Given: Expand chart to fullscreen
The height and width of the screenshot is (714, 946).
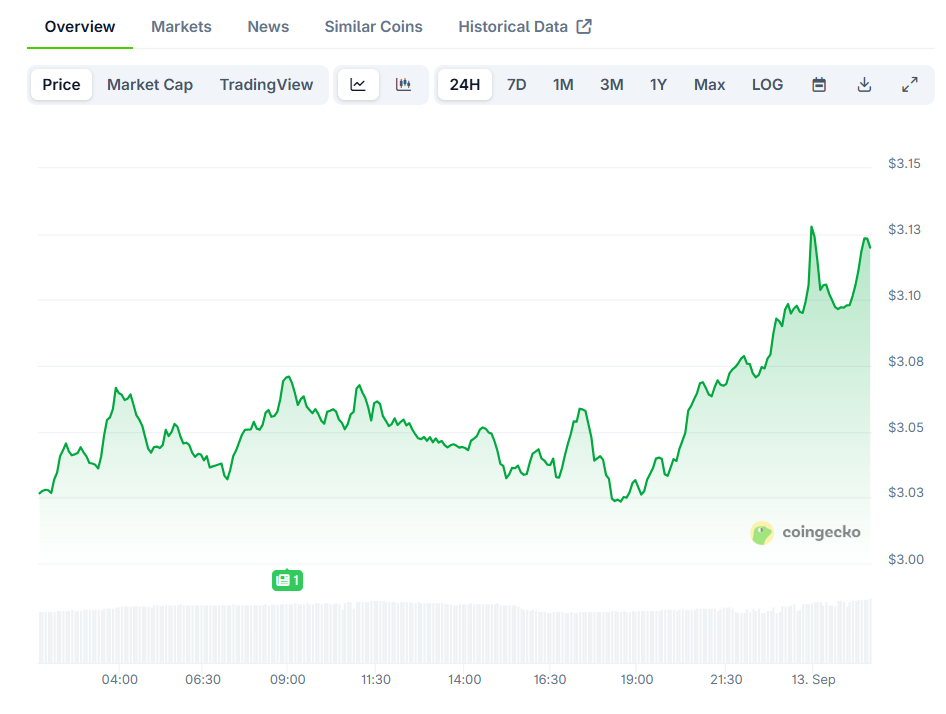Looking at the screenshot, I should (910, 85).
